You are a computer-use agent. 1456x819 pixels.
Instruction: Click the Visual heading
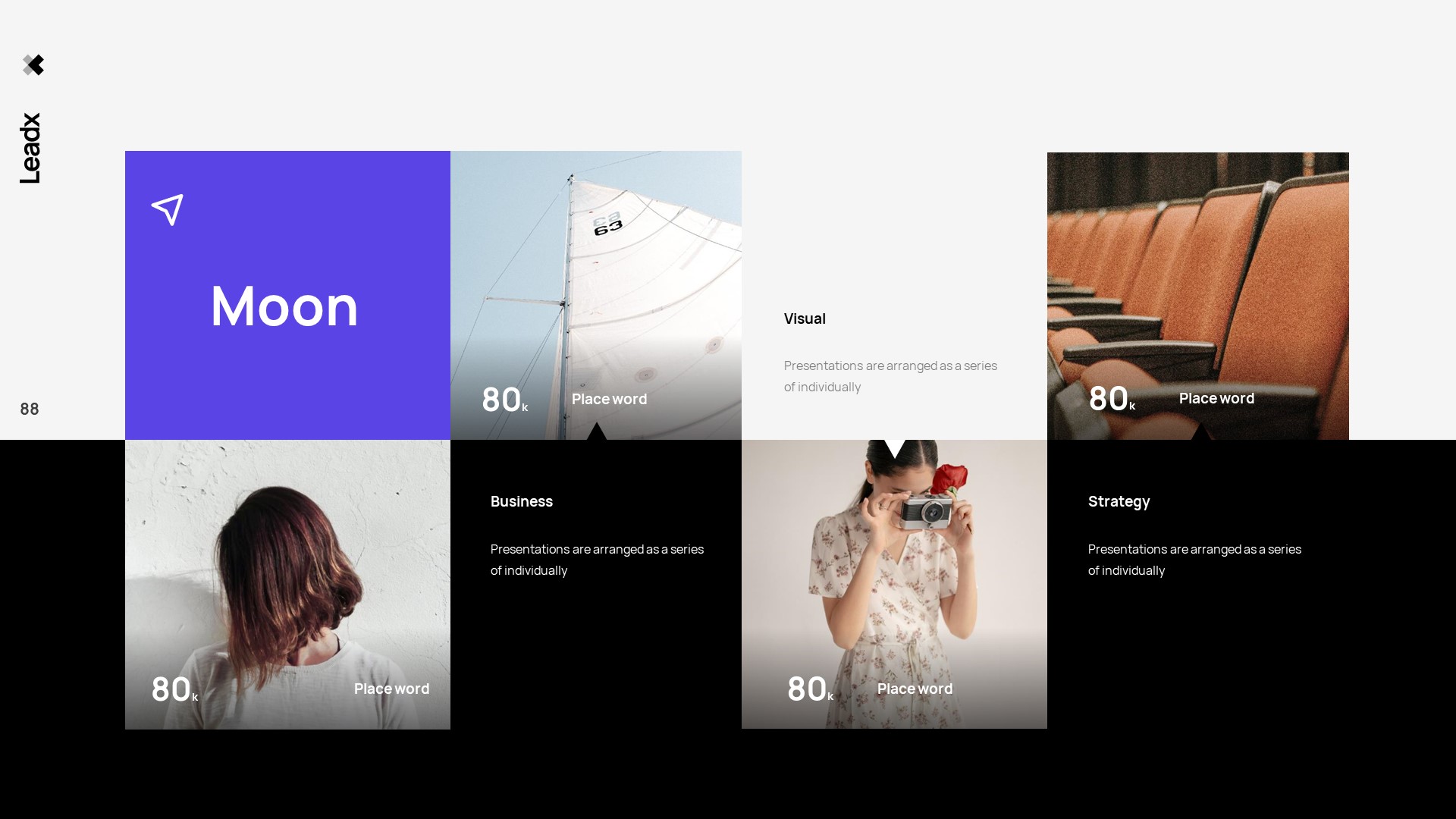point(805,318)
